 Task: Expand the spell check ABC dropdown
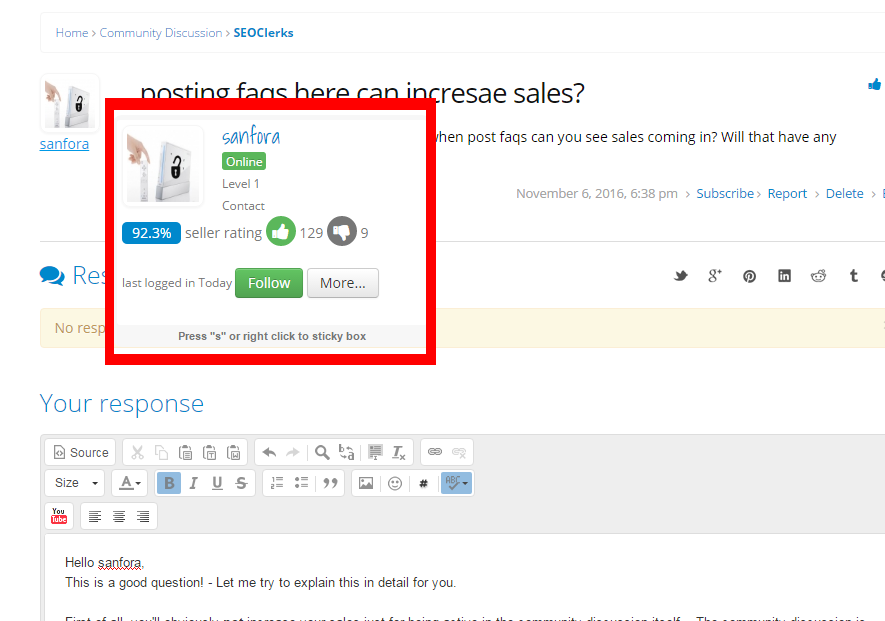[457, 483]
